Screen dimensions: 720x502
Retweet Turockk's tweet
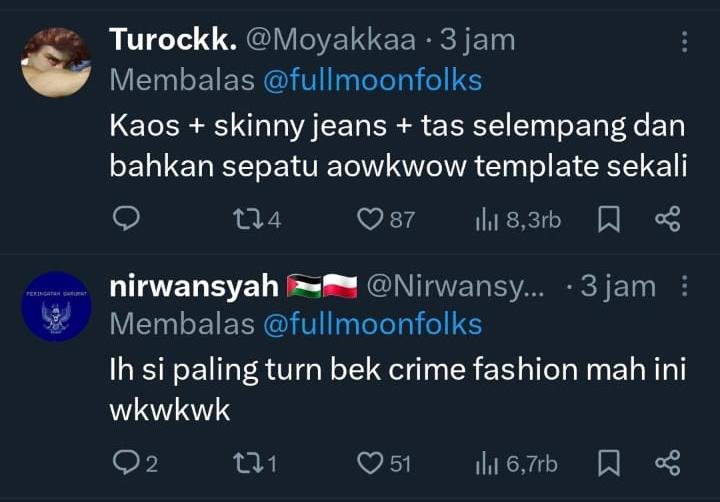244,219
